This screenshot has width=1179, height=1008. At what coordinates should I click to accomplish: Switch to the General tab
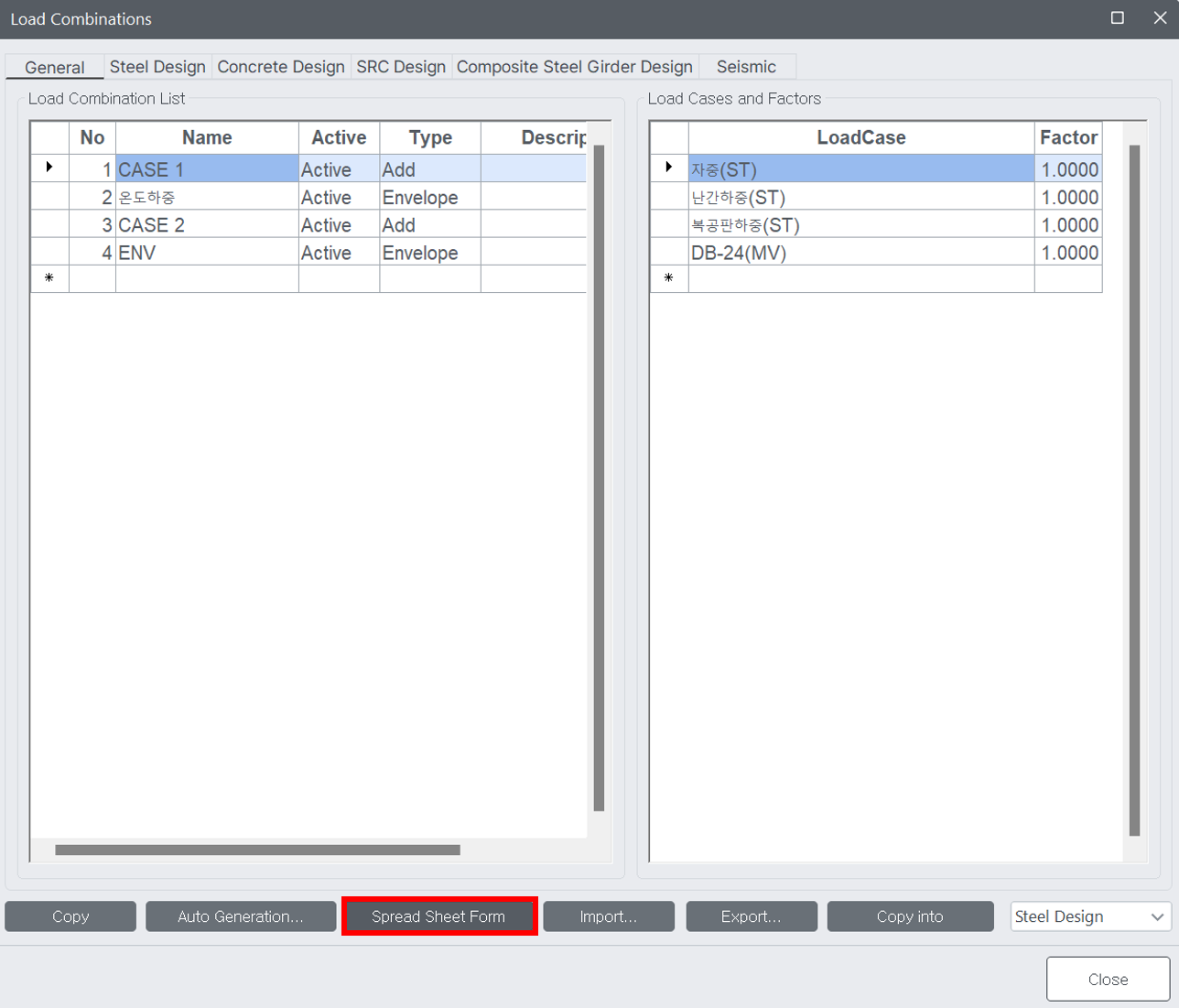click(x=54, y=67)
